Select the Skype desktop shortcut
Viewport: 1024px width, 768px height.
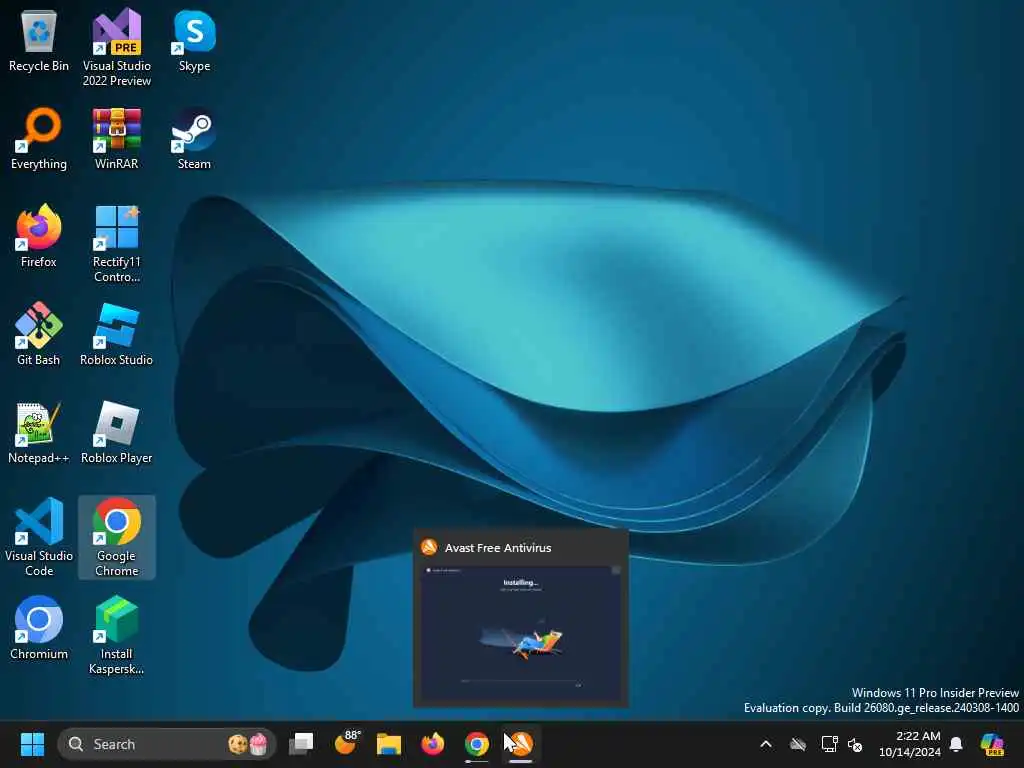194,40
